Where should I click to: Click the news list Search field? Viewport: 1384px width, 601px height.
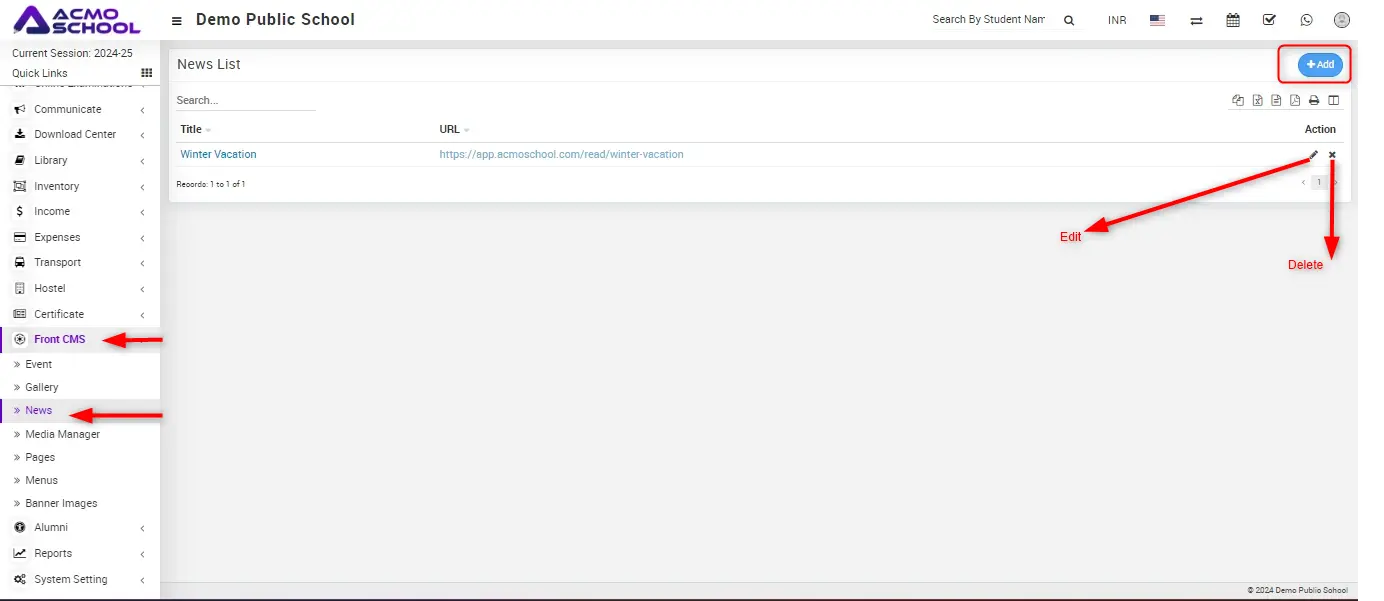[245, 101]
